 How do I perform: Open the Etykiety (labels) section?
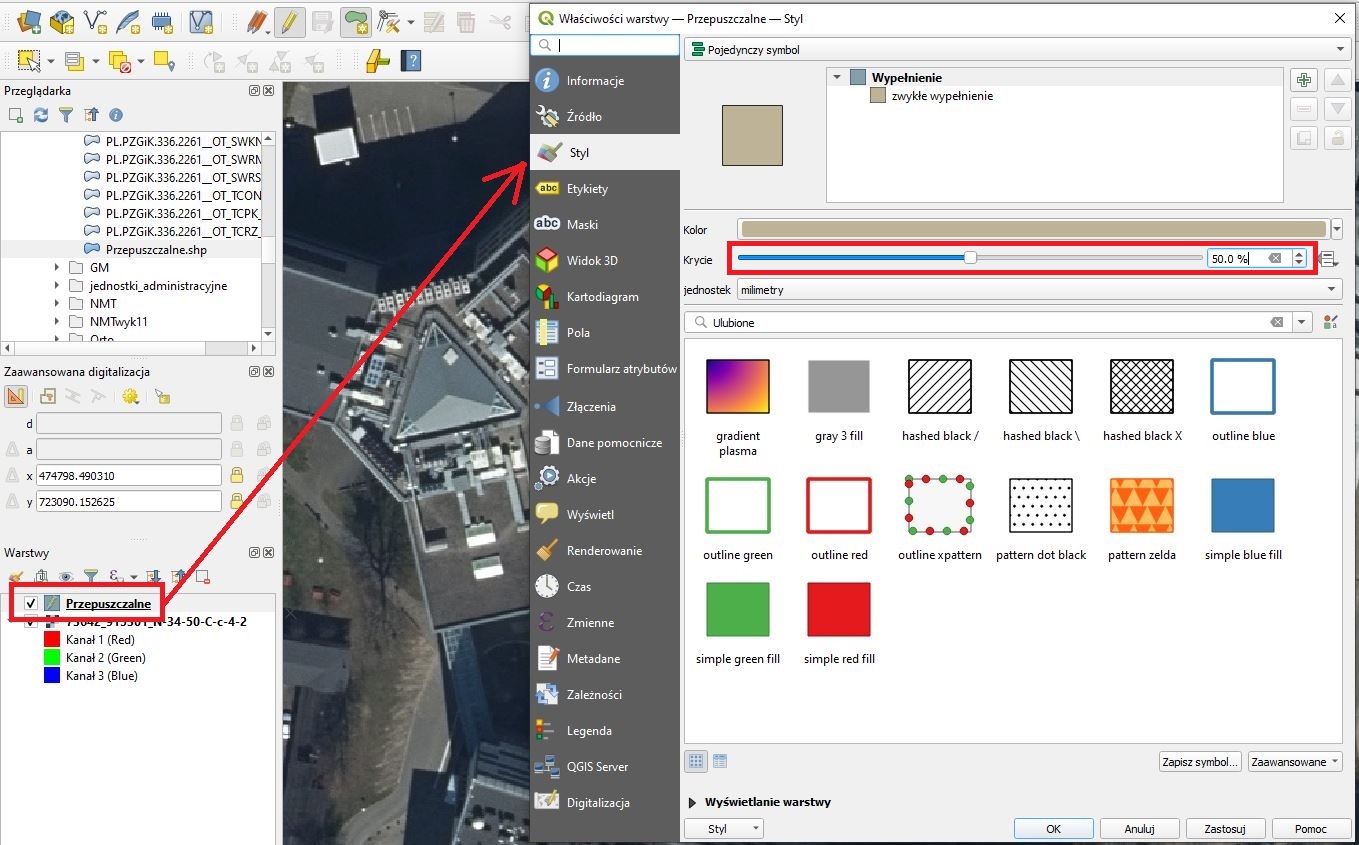click(x=587, y=189)
